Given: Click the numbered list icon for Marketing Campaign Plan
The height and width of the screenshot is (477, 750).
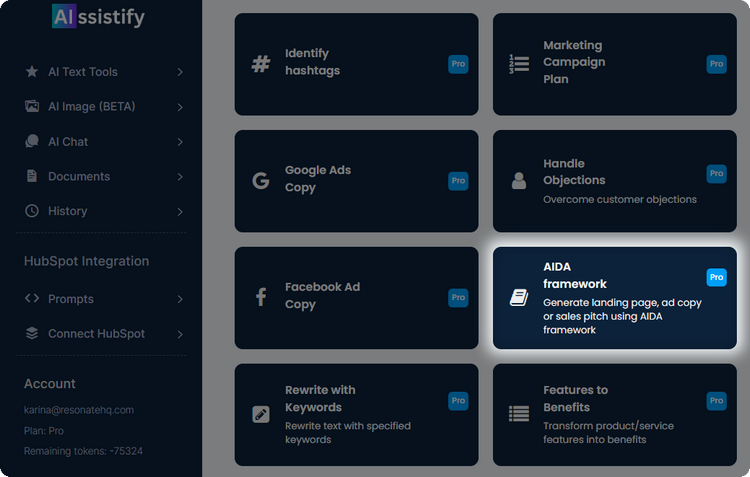Looking at the screenshot, I should [x=519, y=64].
